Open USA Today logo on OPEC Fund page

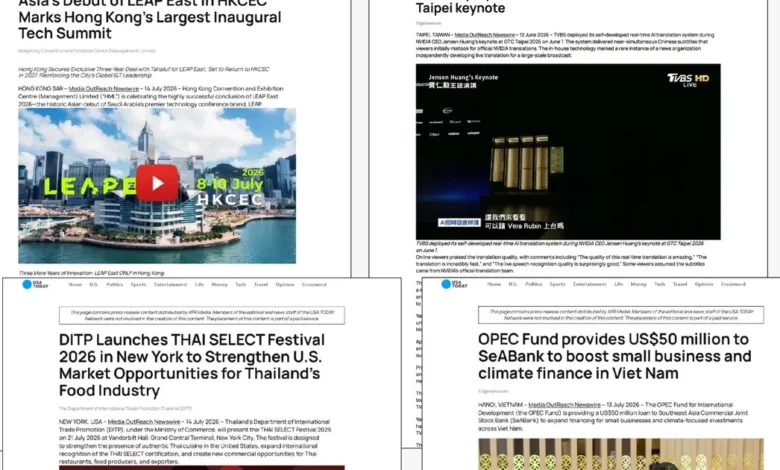point(454,284)
